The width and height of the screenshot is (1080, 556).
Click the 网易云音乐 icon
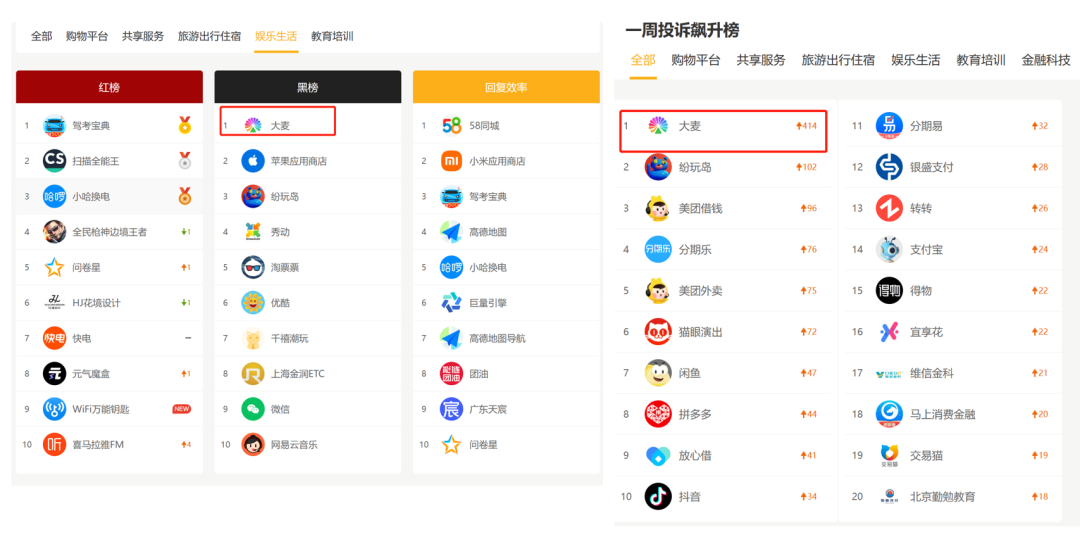pyautogui.click(x=253, y=444)
